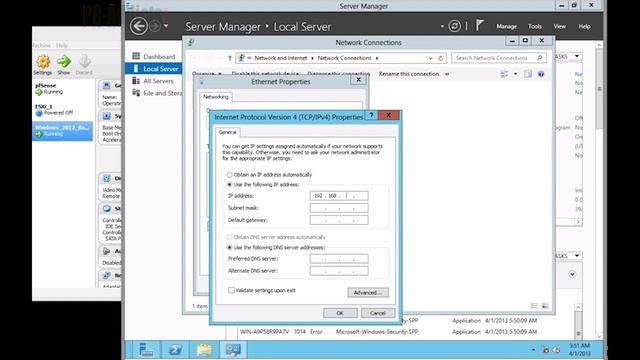The width and height of the screenshot is (640, 360).
Task: Click the search magnifier in Network Connections
Action: (540, 58)
